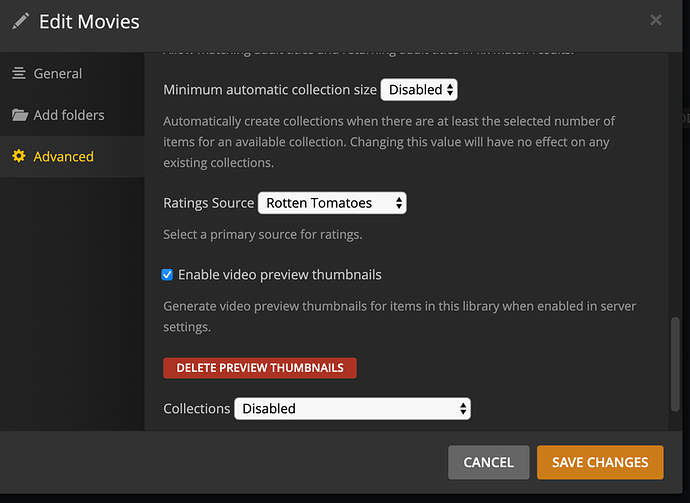Open the Ratings Source dropdown
The image size is (690, 503).
(x=332, y=203)
